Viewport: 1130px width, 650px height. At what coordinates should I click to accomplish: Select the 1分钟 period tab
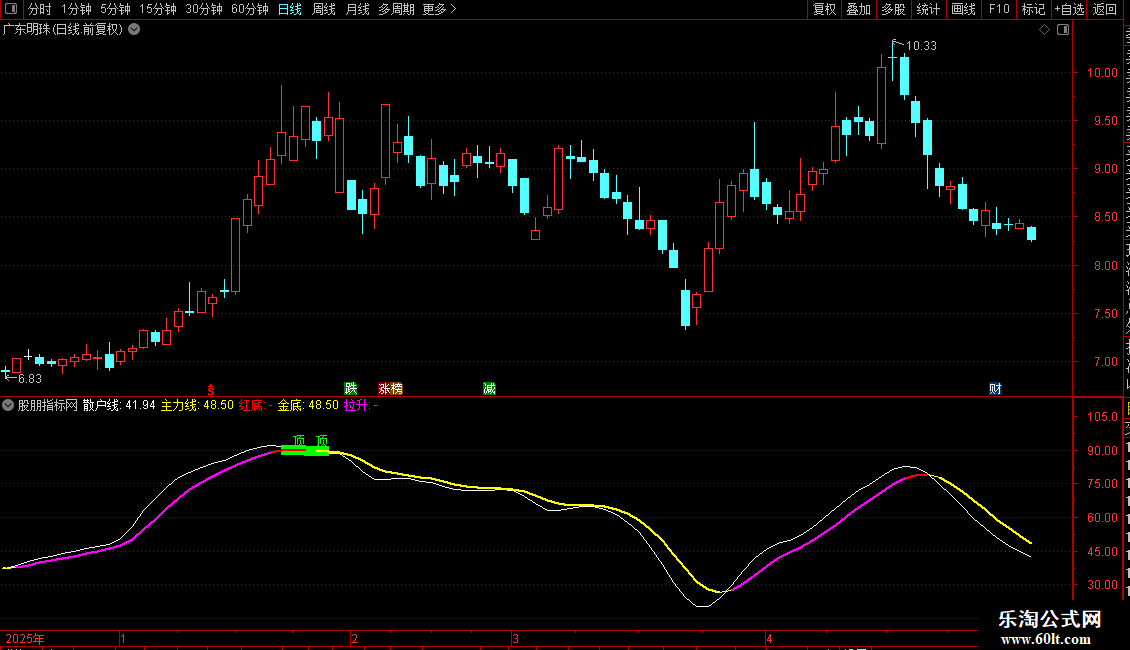(x=76, y=9)
